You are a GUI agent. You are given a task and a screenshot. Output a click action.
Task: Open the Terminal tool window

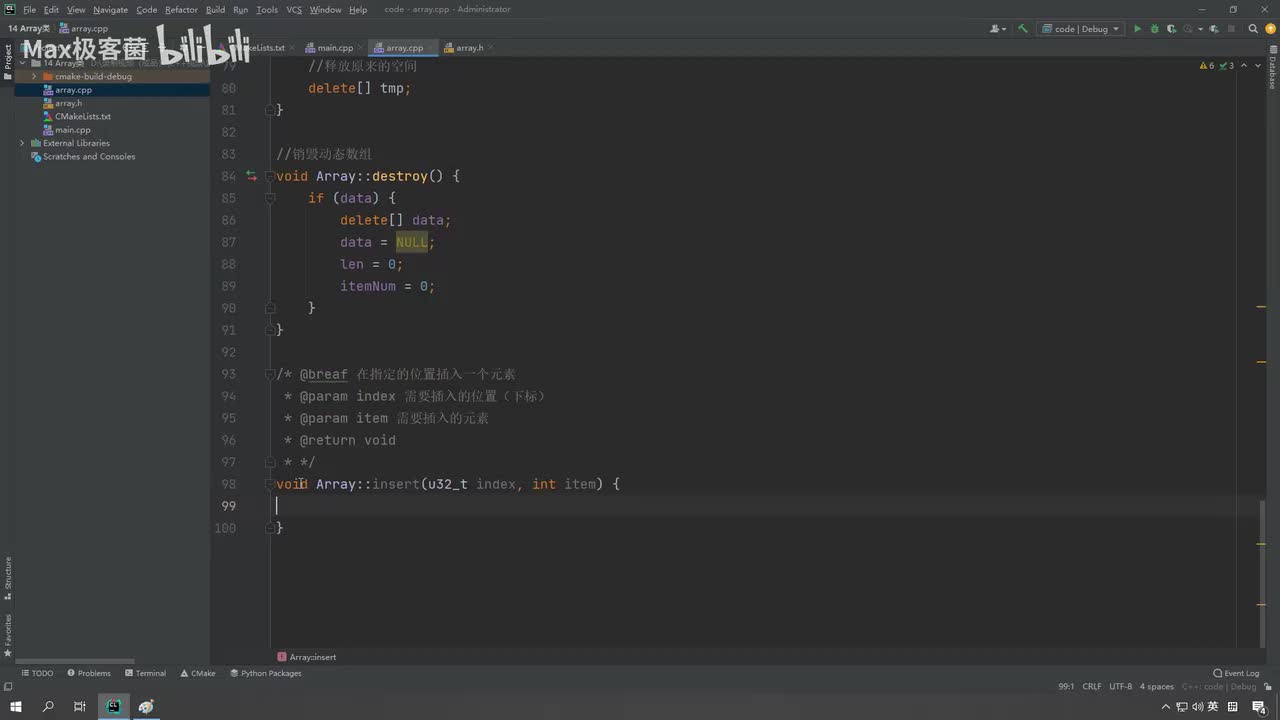coord(145,673)
